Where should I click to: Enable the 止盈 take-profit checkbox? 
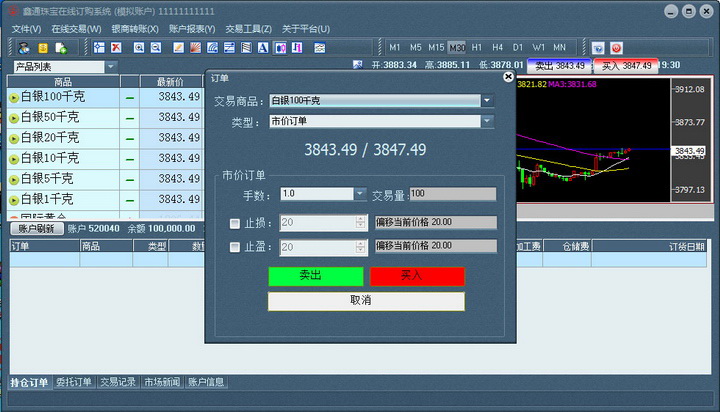235,247
